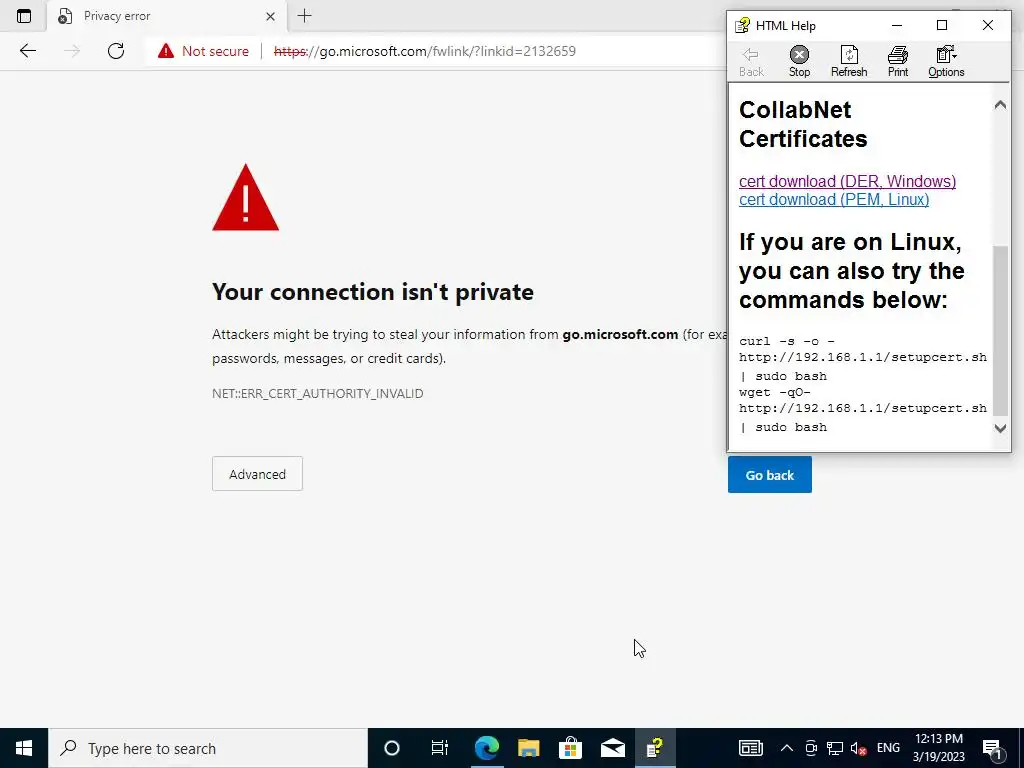Select the Privacy error tab
1024x768 pixels.
166,16
